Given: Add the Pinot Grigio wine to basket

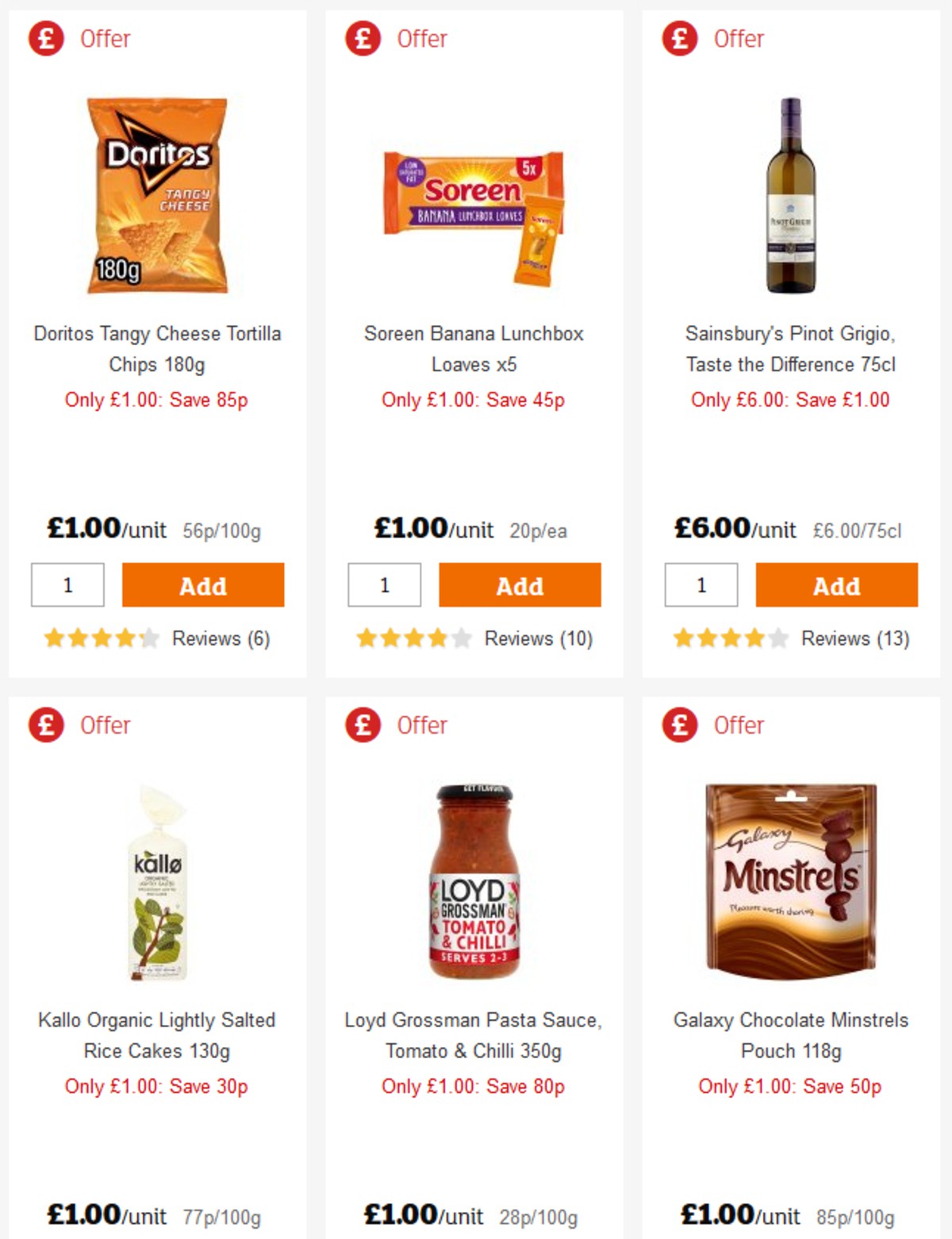Looking at the screenshot, I should coord(836,585).
